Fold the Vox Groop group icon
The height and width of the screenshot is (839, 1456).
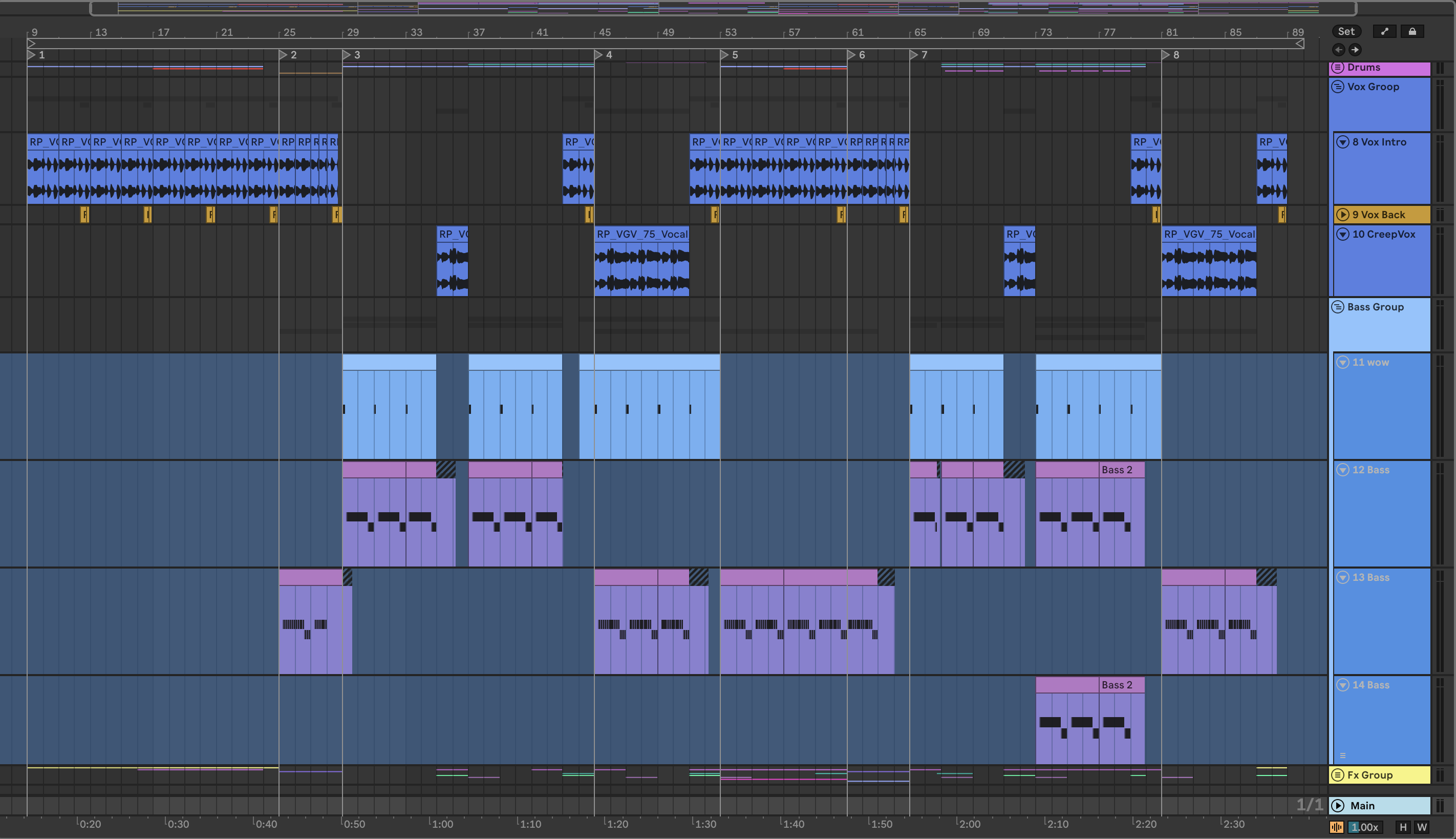click(1338, 87)
